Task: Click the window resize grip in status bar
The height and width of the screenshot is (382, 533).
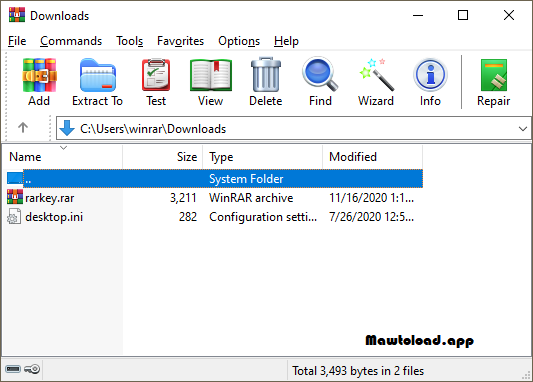Action: 526,375
